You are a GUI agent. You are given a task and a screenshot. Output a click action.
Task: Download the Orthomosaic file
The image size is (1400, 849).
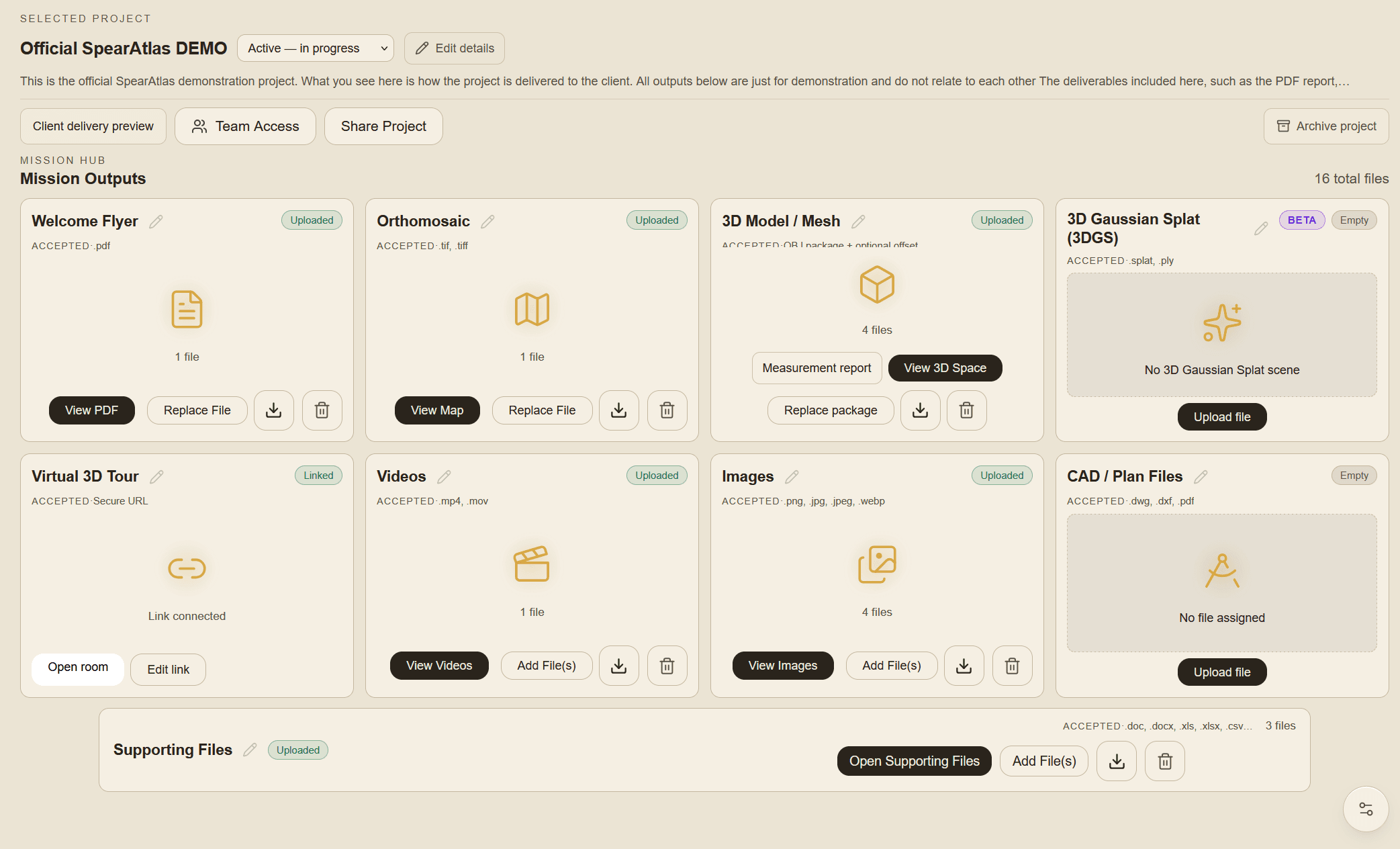619,410
